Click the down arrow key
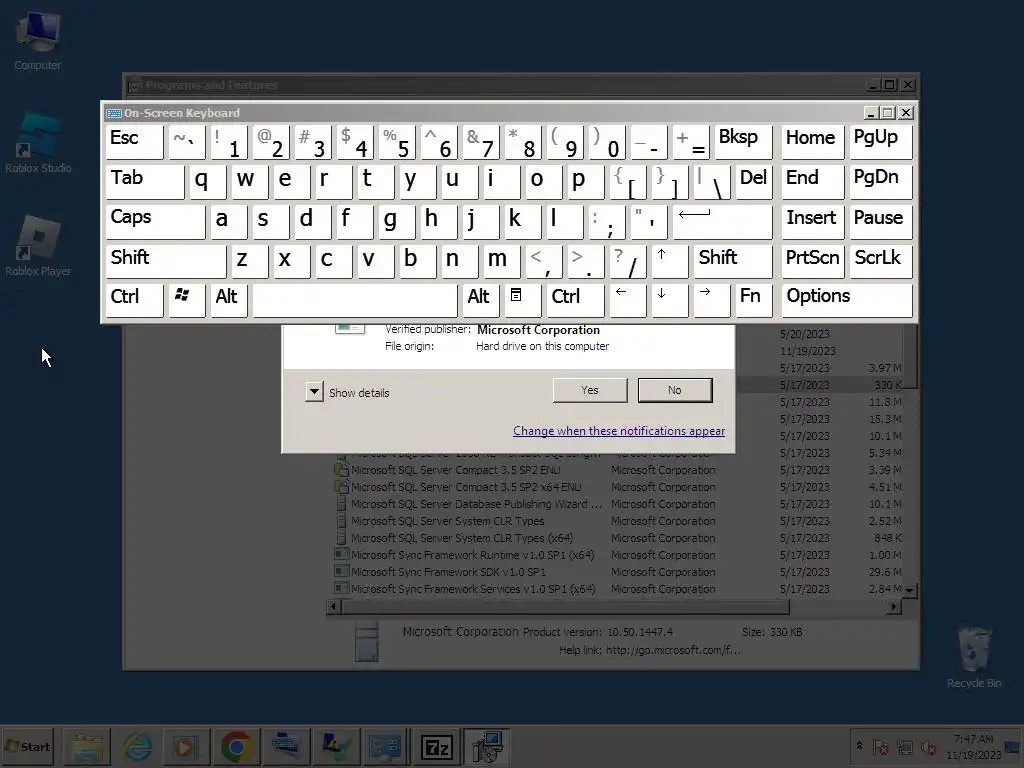 point(669,301)
